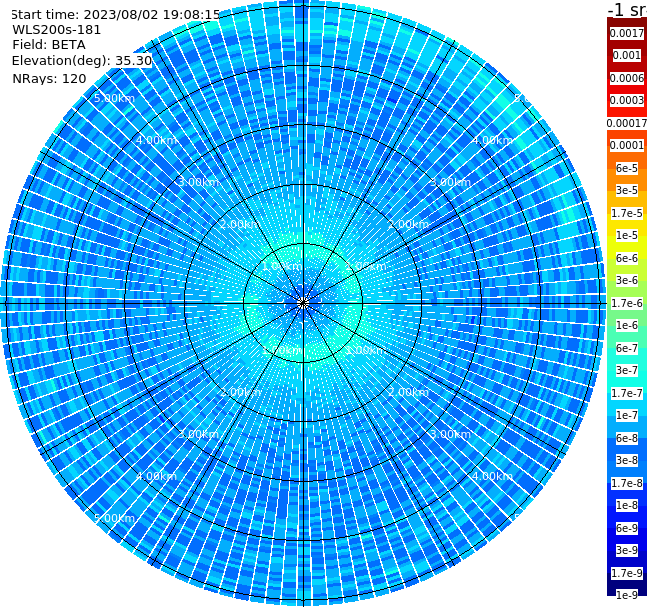Screen dimensions: 647x607
Task: Select the 1e-6 colorbar value
Action: (x=627, y=325)
